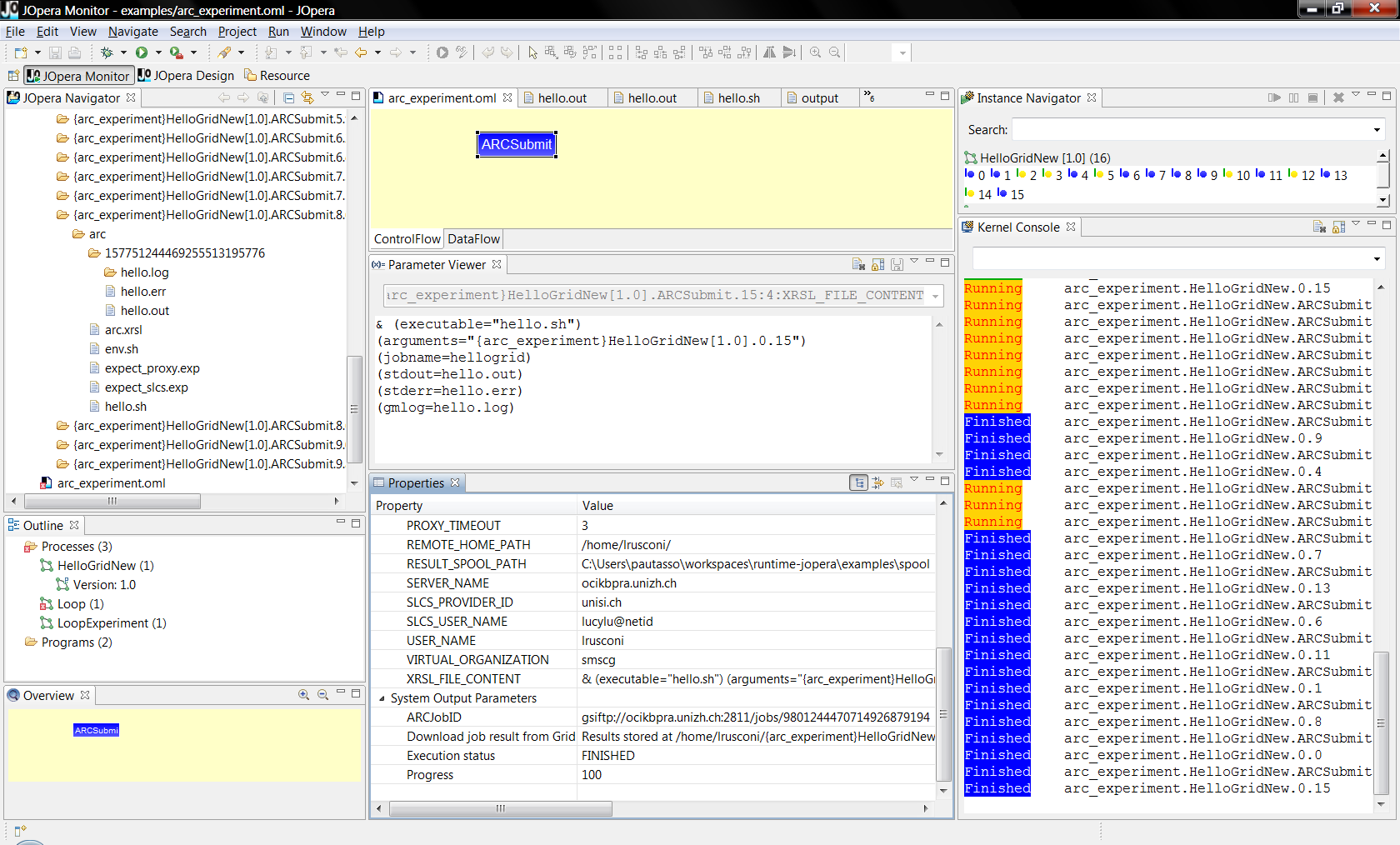Click the New wizard toolbar icon
Viewport: 1400px width, 845px height.
point(21,52)
